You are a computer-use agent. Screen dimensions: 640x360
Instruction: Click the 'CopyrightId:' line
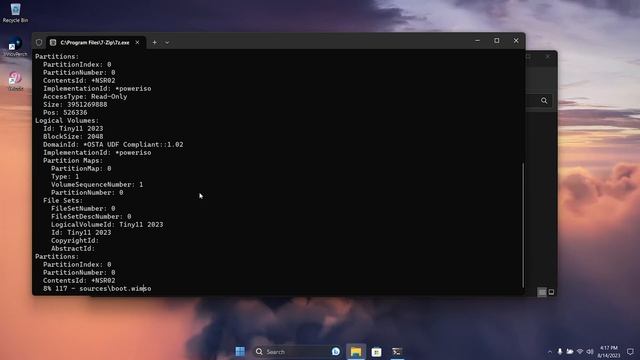coord(75,240)
